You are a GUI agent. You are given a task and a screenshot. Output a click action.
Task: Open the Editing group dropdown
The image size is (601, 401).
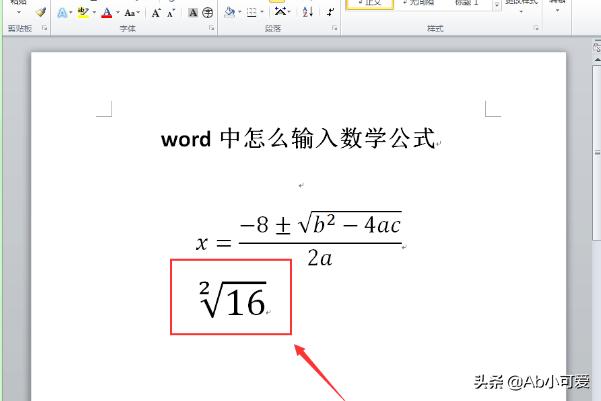(x=557, y=7)
